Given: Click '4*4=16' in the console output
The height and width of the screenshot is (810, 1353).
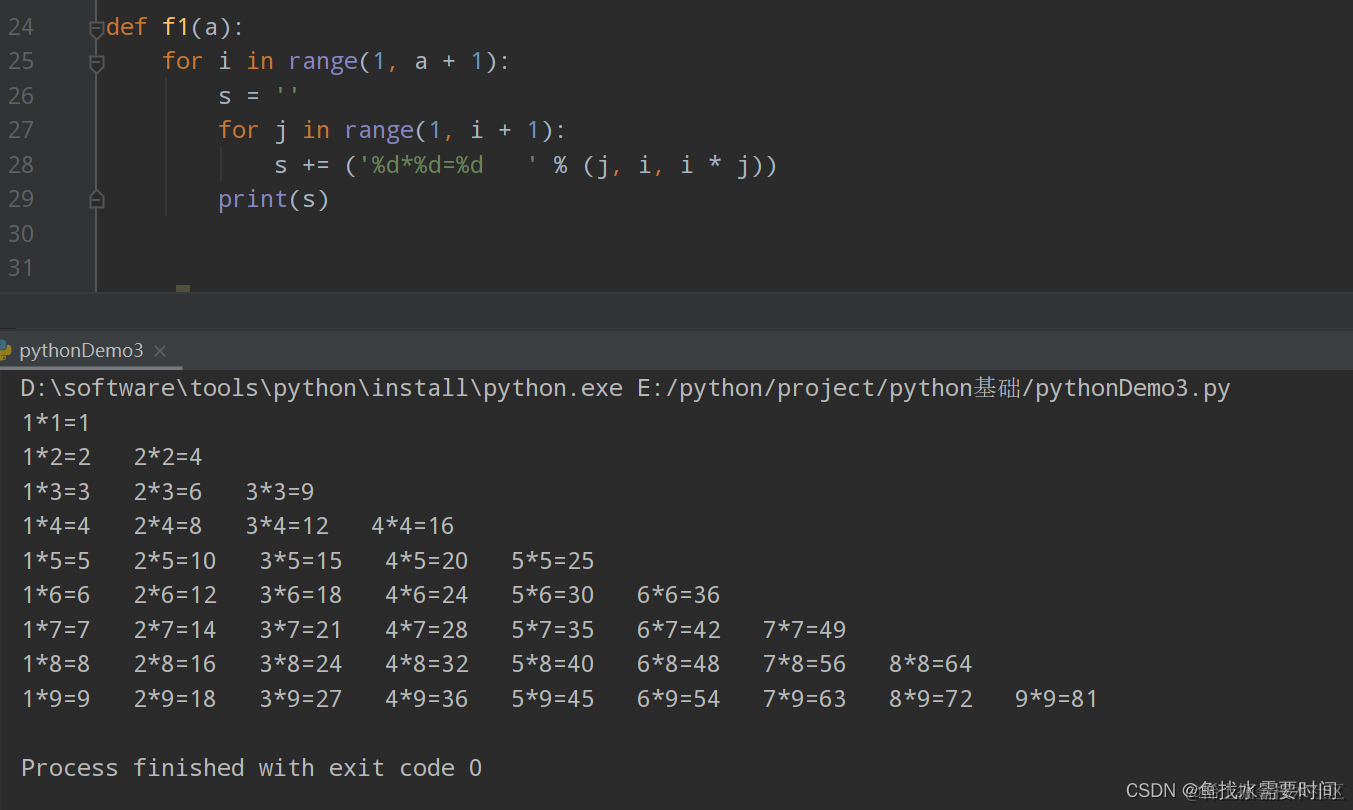Looking at the screenshot, I should [413, 526].
